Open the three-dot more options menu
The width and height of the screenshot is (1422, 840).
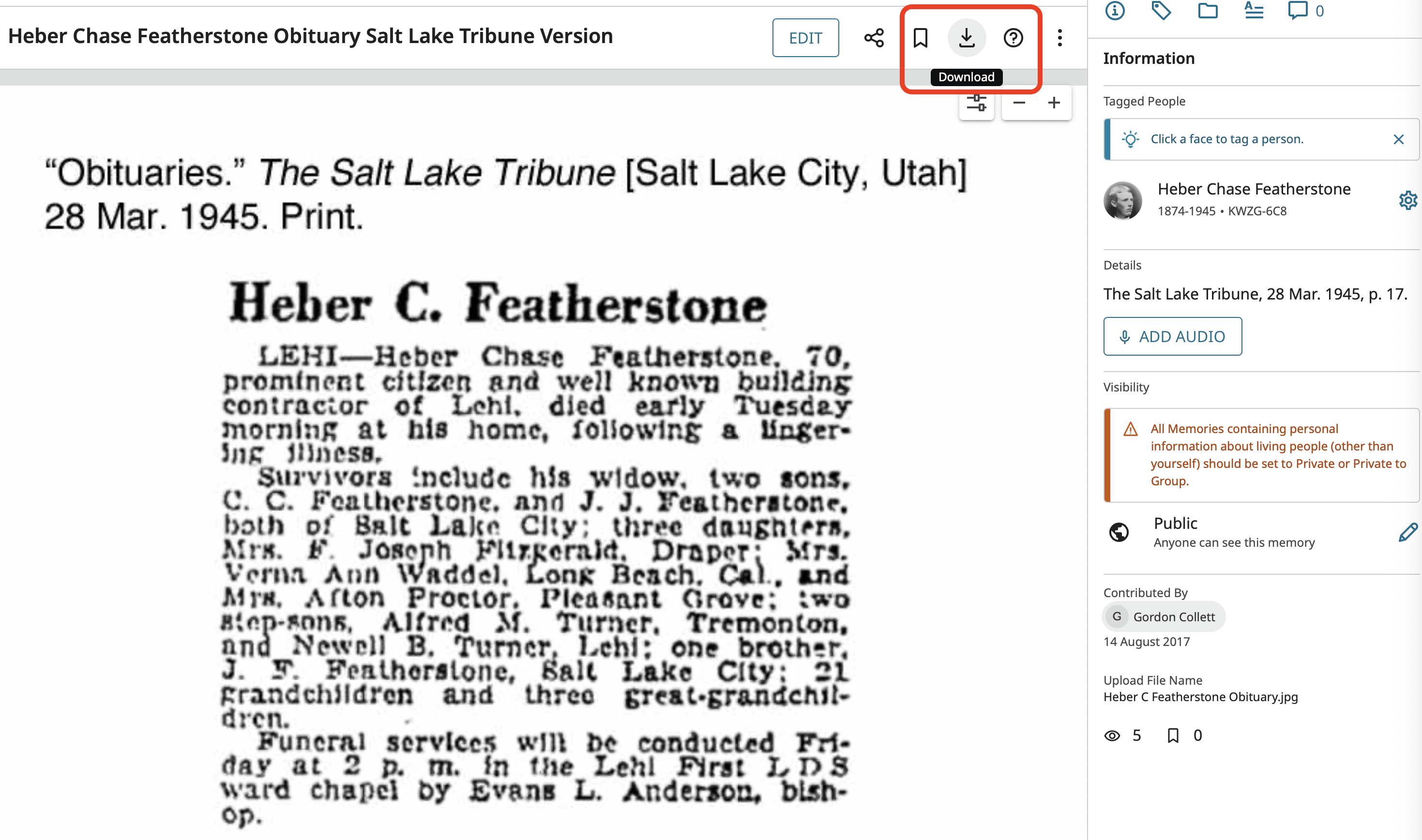1059,38
